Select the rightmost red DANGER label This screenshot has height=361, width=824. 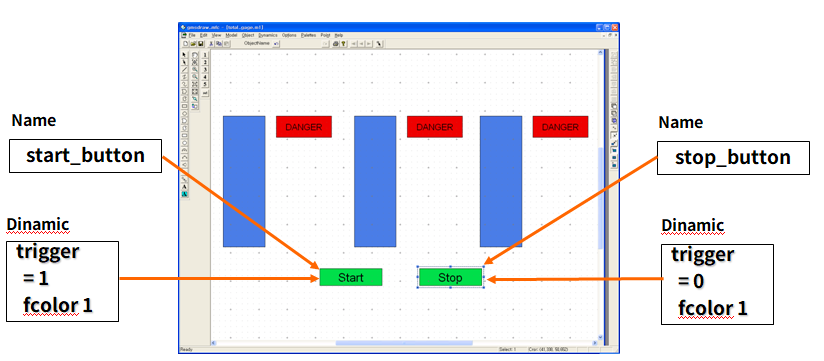560,127
